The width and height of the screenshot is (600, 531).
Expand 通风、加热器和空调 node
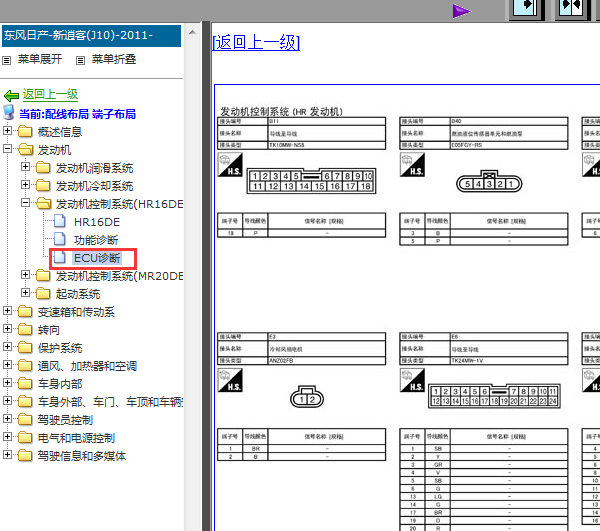pos(7,364)
